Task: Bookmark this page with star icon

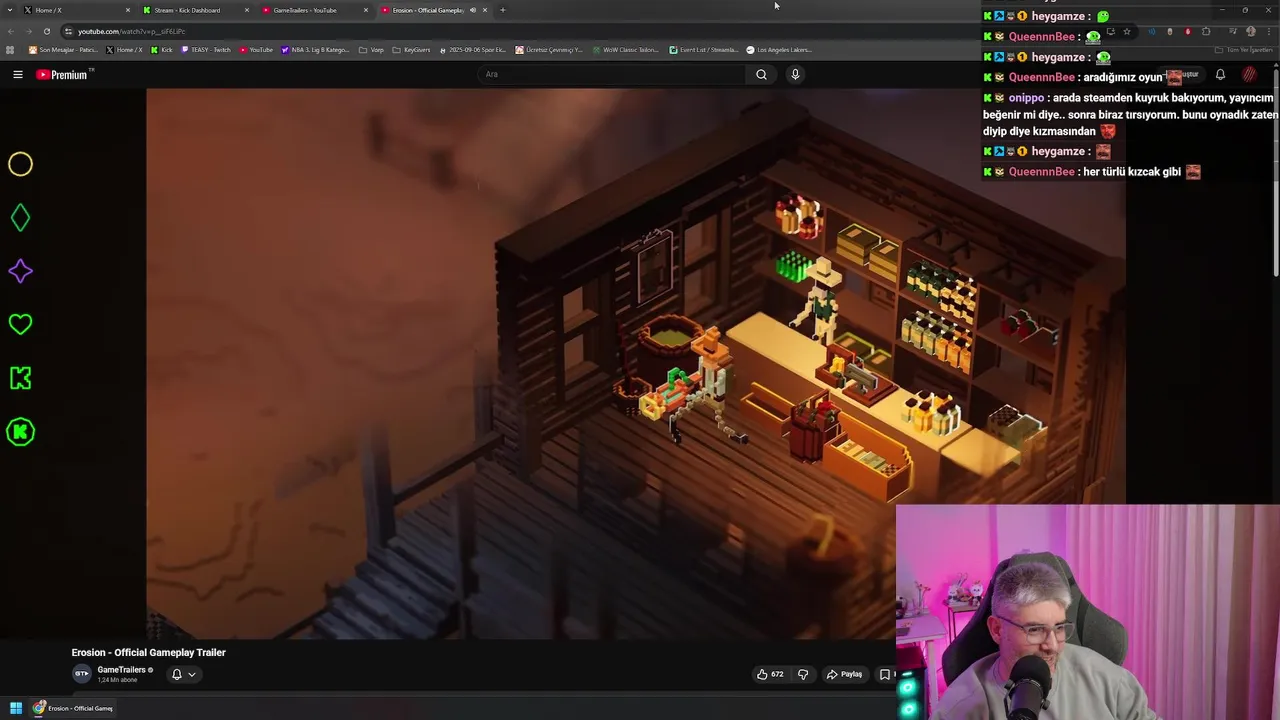Action: point(1127,31)
